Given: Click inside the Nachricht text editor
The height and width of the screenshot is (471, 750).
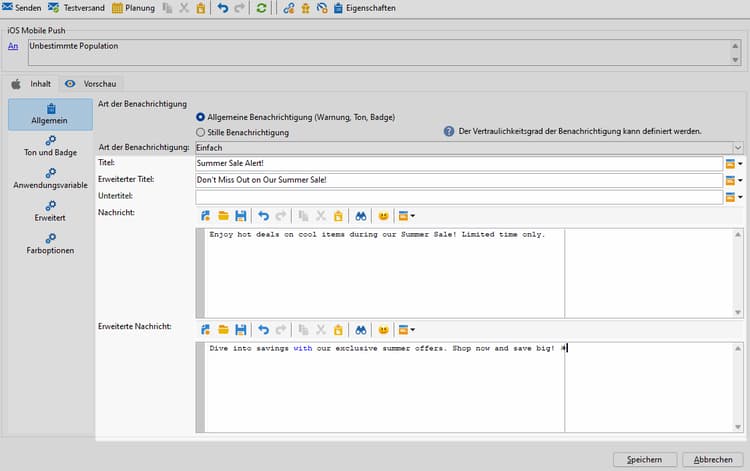Looking at the screenshot, I should click(469, 273).
